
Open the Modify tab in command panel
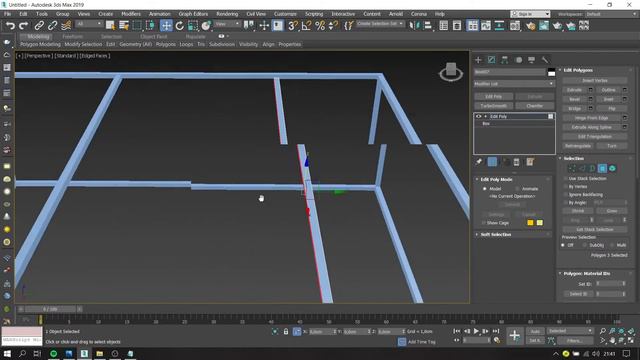[491, 60]
